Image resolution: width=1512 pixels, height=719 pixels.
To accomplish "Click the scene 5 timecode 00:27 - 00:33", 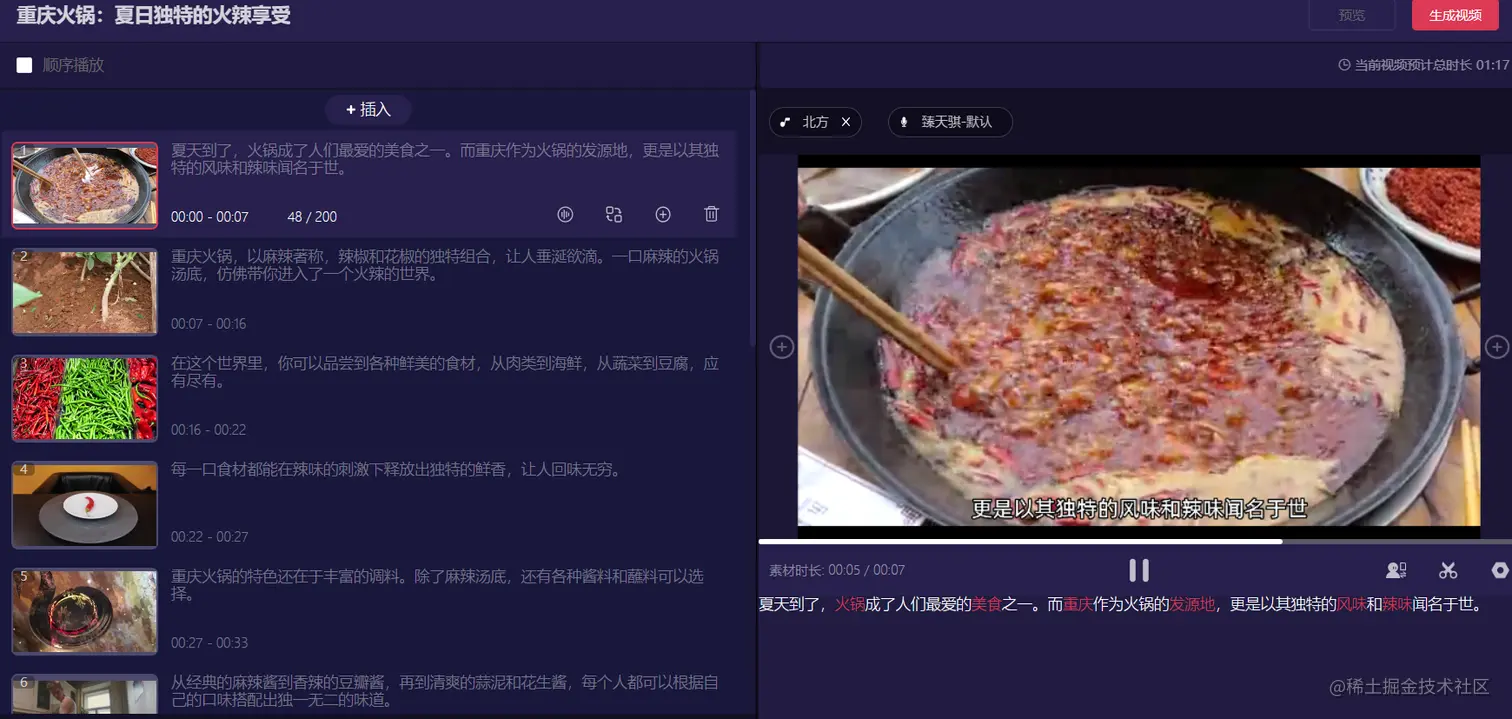I will coord(209,643).
